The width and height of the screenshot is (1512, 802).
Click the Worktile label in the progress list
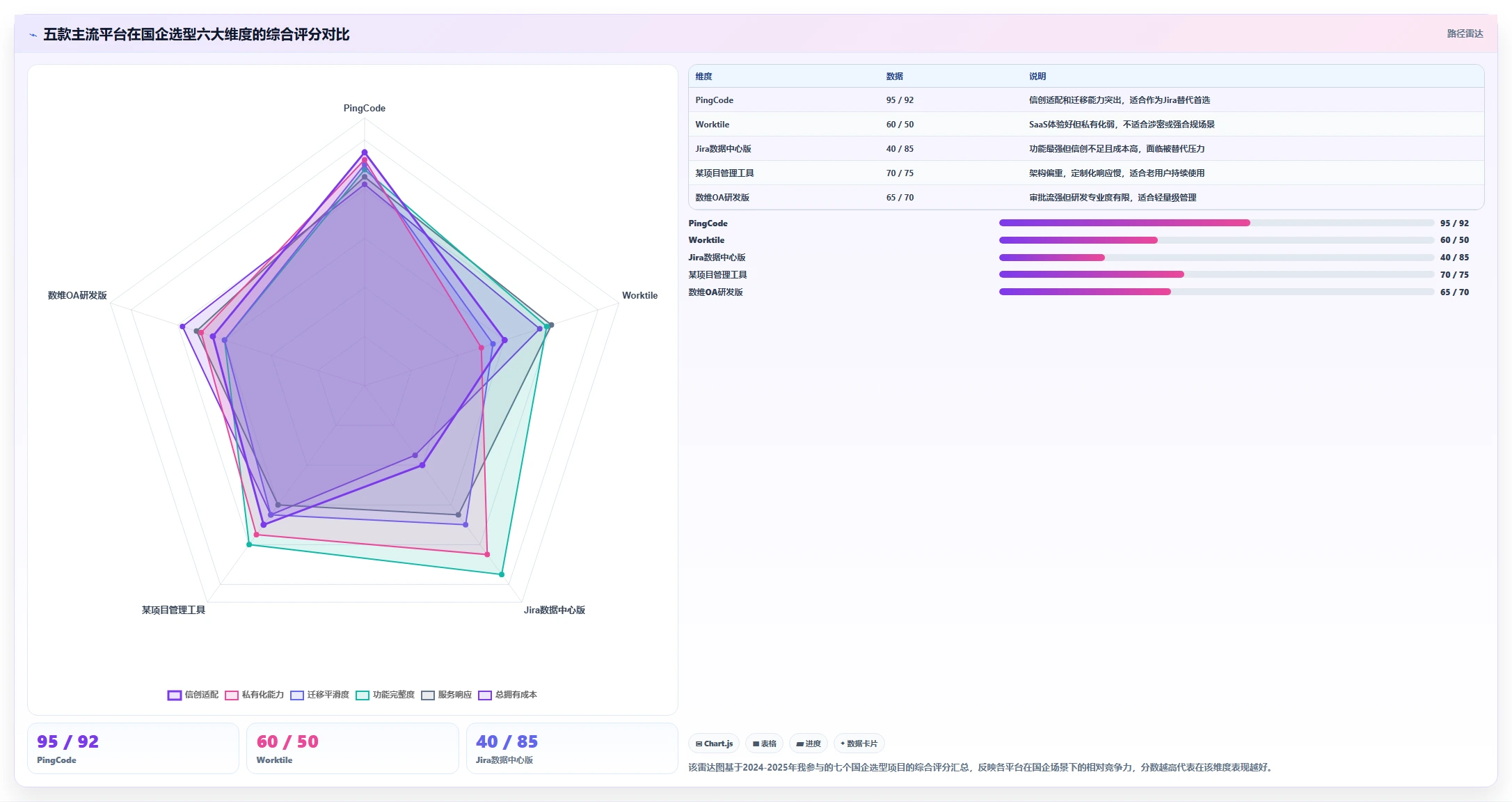(x=706, y=240)
